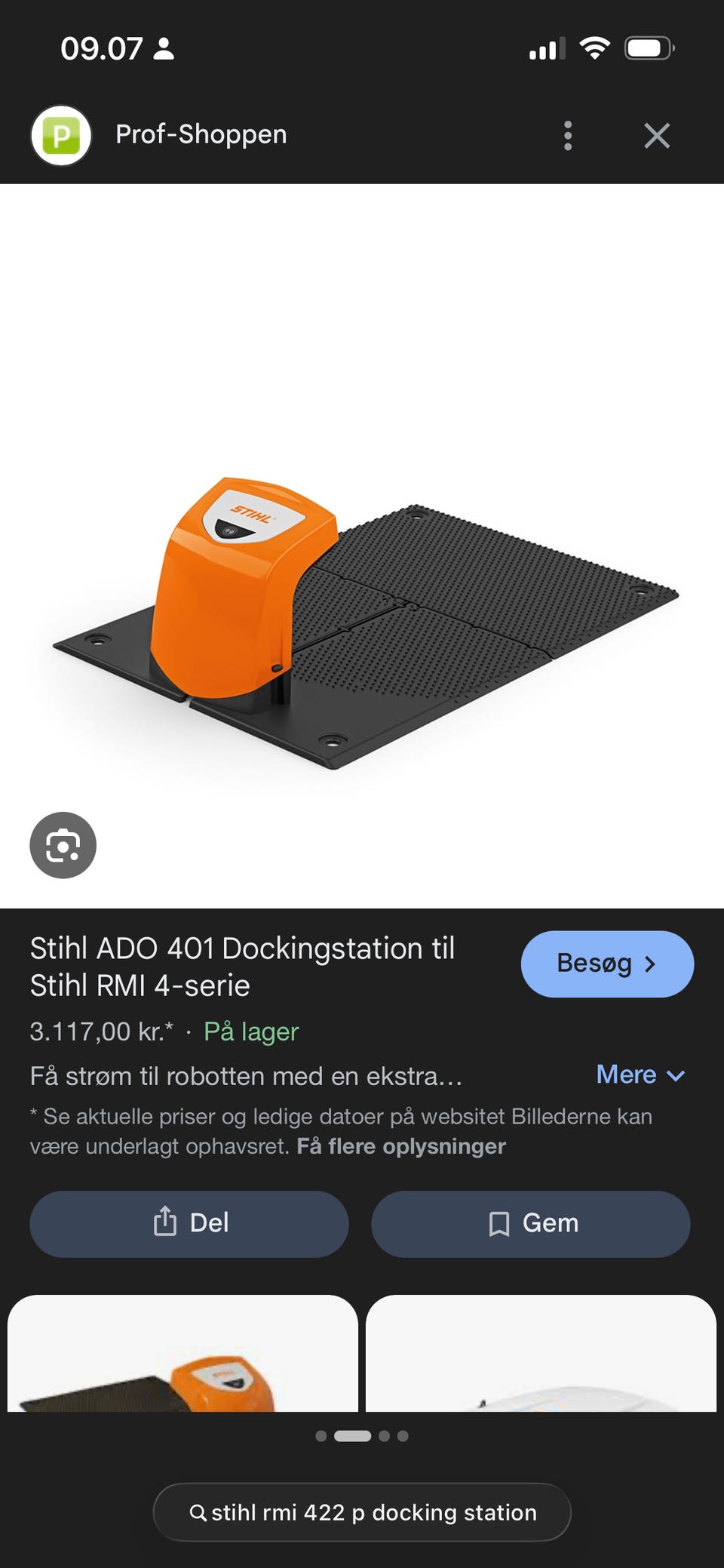
Task: Tap the bookmark icon in Gem button
Action: 499,1224
